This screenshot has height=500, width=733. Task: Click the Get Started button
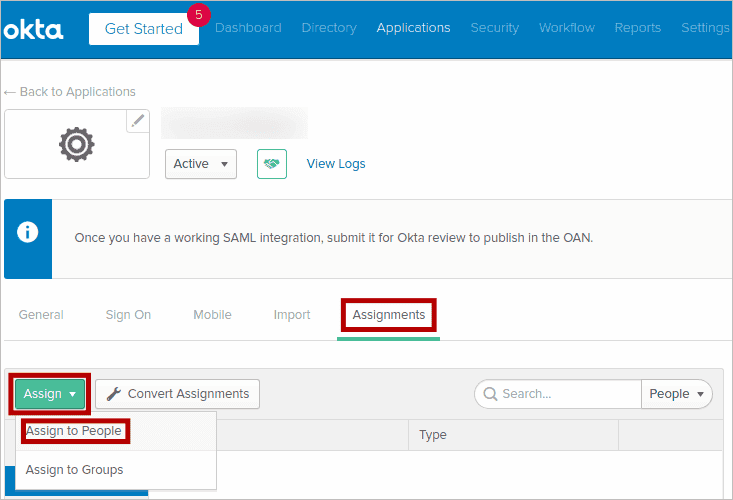pos(143,29)
